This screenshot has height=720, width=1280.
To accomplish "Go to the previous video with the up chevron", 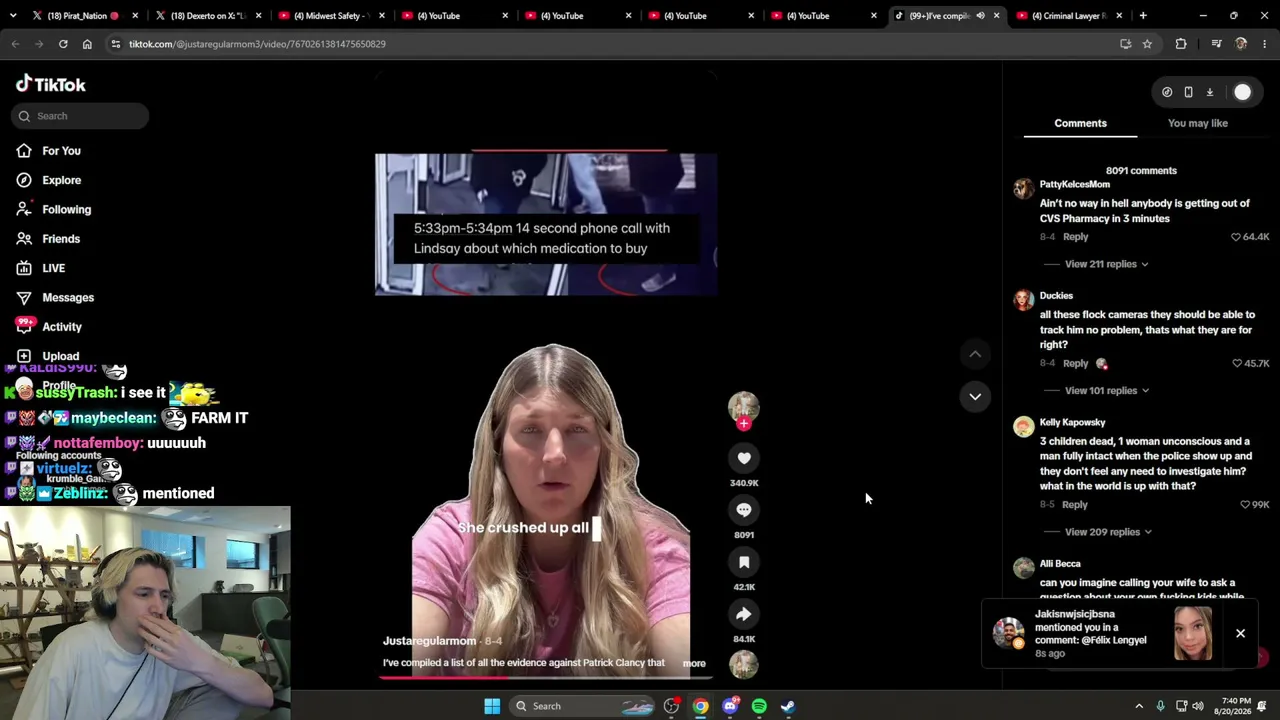I will point(975,354).
